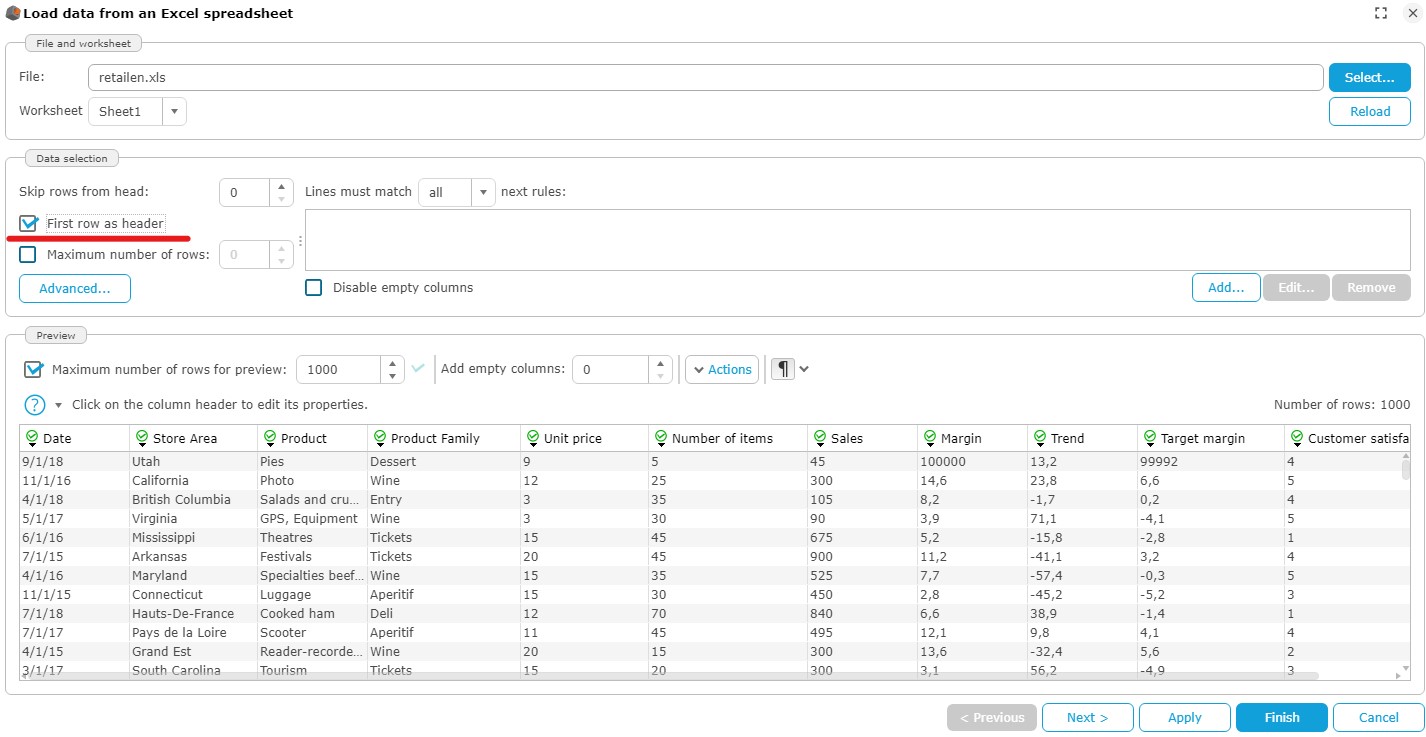
Task: Uncheck First row as header
Action: pos(28,223)
